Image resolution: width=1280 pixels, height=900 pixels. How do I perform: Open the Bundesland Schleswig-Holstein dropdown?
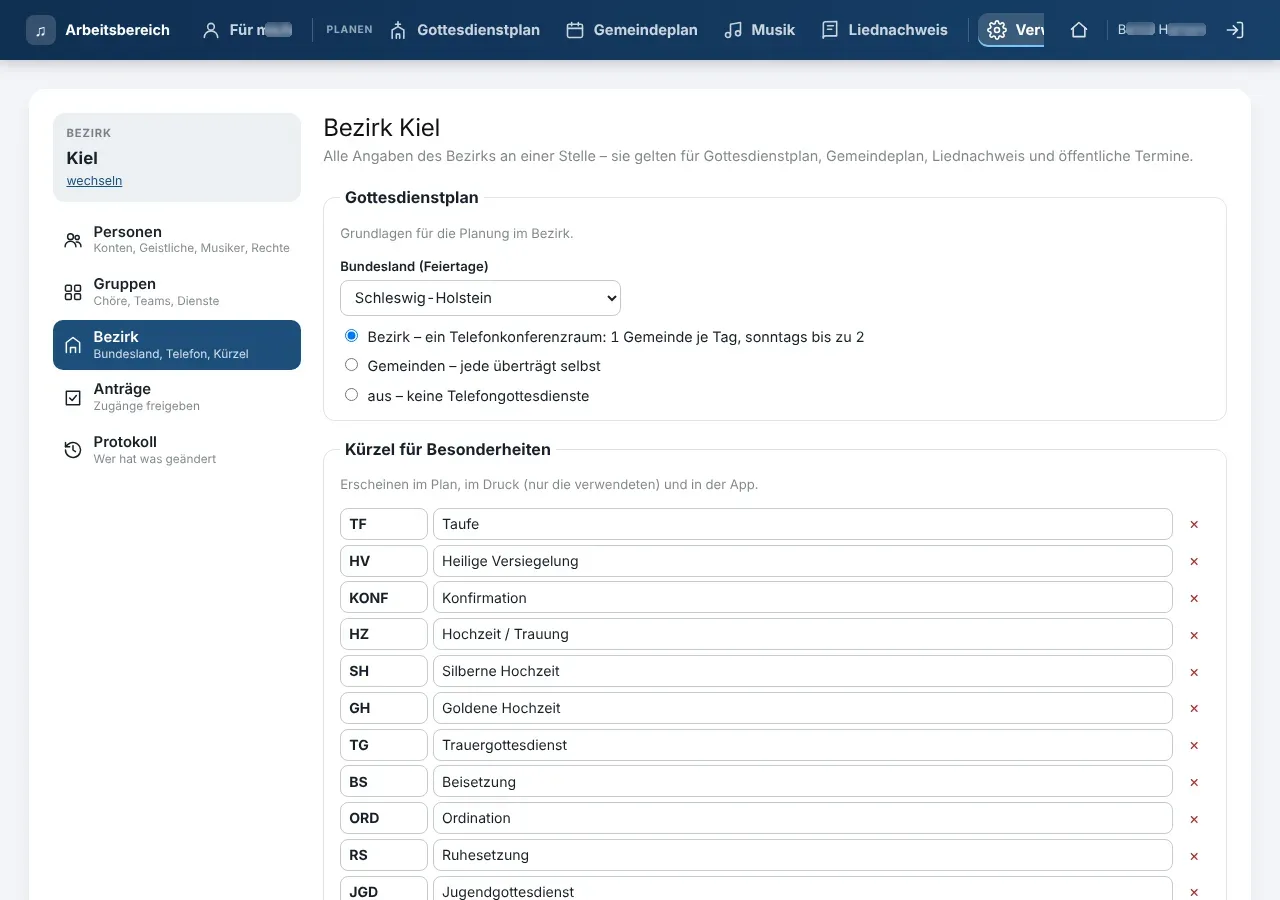point(480,298)
